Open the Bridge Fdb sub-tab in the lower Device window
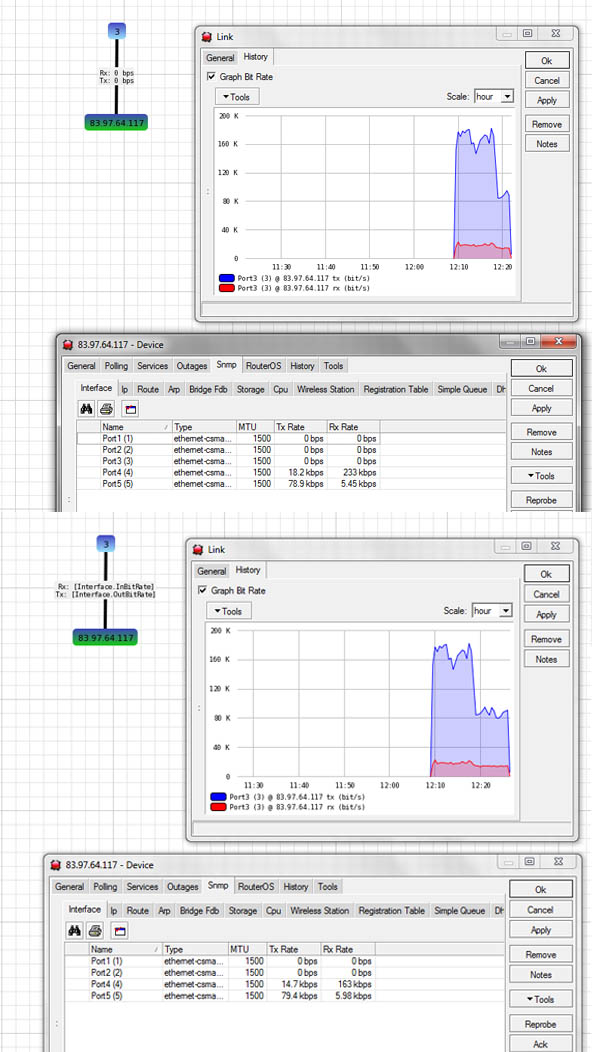 [x=199, y=910]
